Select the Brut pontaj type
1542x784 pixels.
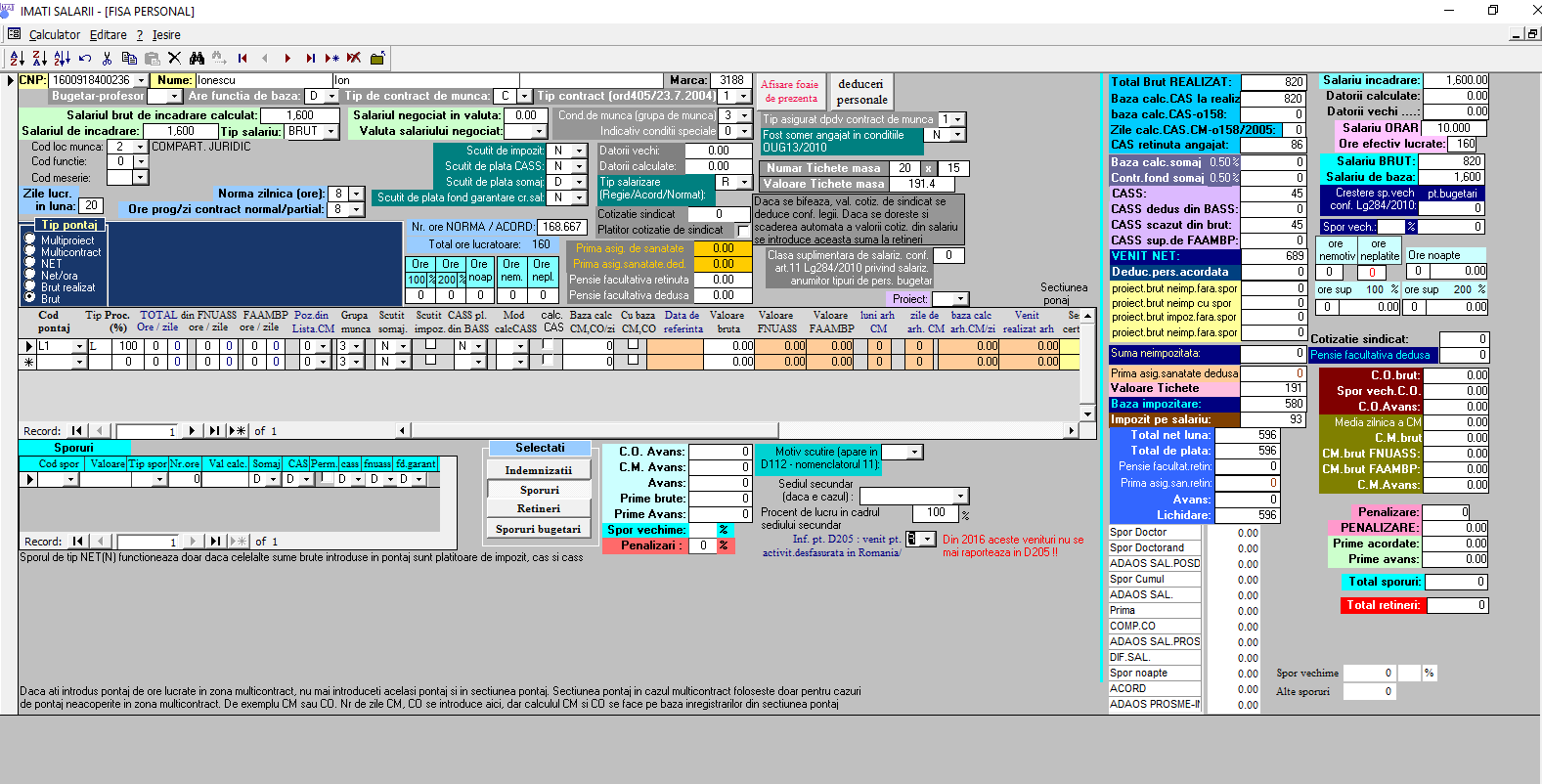30,298
